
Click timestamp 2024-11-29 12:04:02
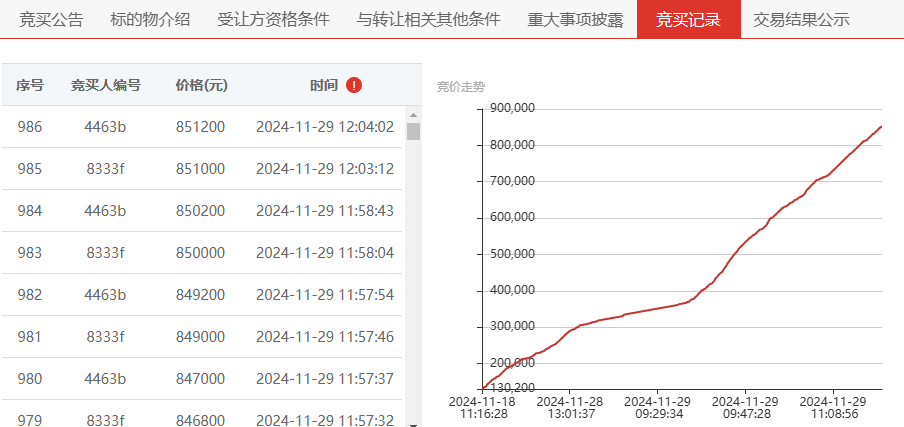(325, 127)
